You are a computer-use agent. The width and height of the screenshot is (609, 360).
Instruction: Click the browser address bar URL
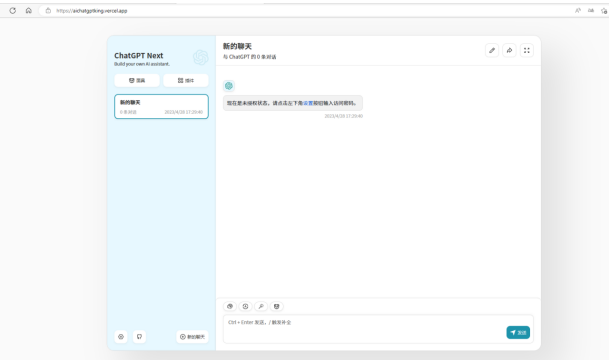coord(92,11)
